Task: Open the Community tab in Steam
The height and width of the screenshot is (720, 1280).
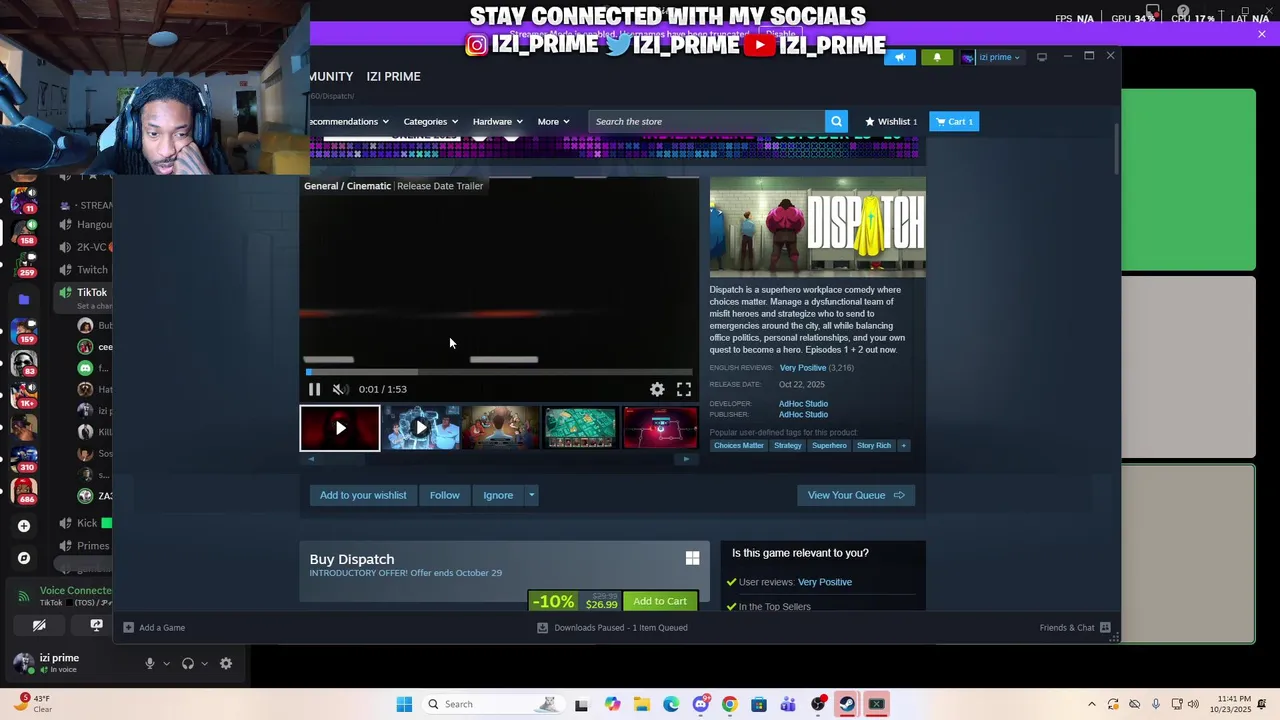Action: click(x=331, y=77)
